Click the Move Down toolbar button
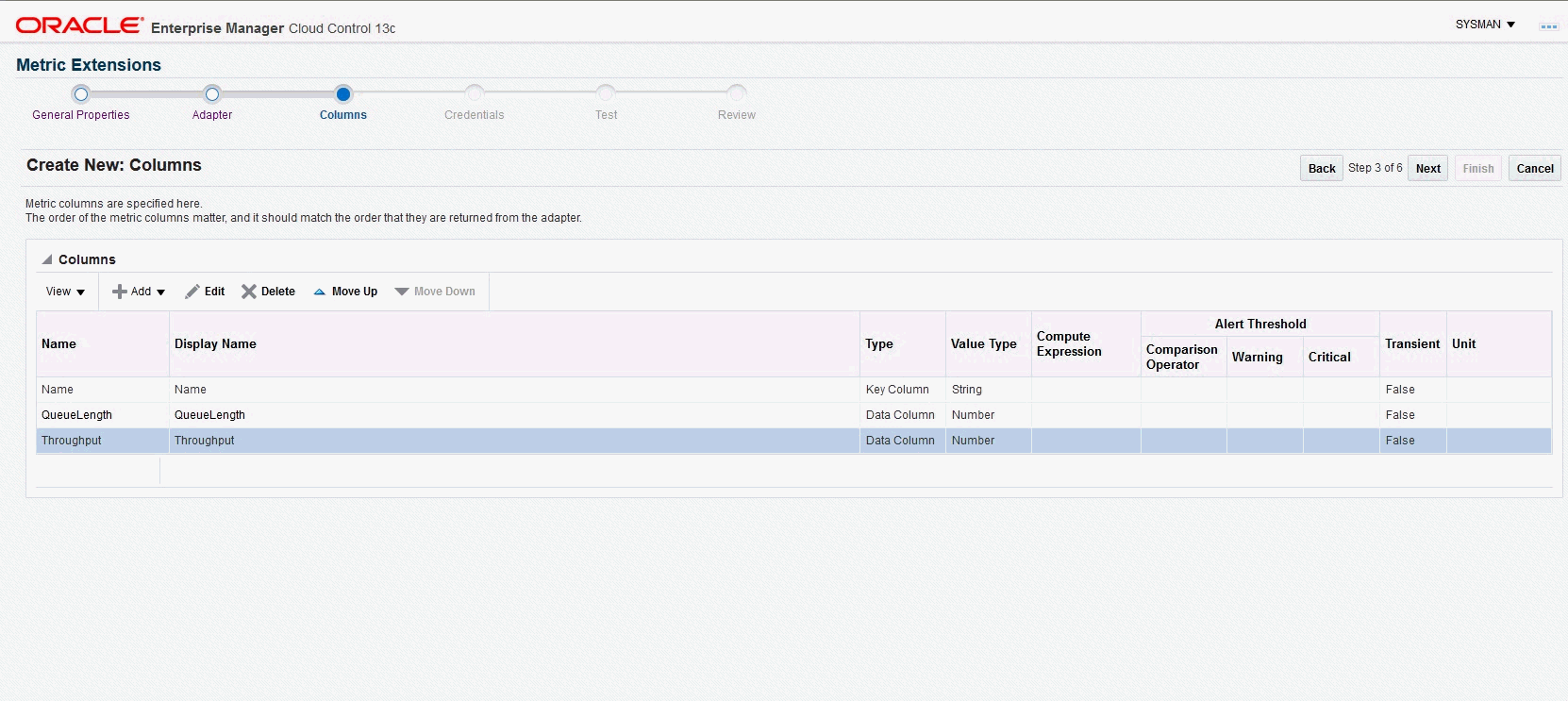The image size is (1568, 701). click(435, 292)
